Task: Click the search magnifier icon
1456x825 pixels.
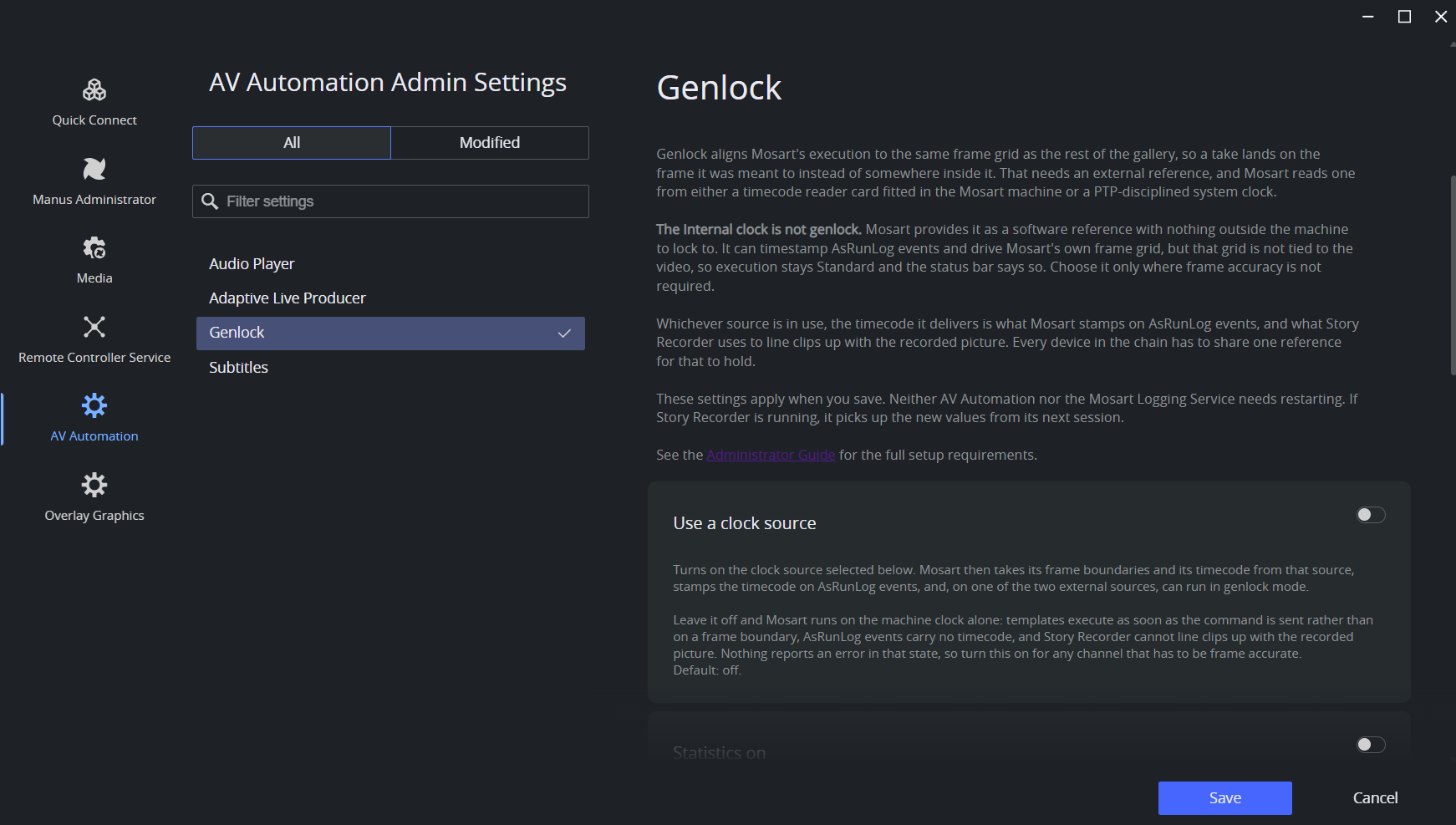Action: 210,201
